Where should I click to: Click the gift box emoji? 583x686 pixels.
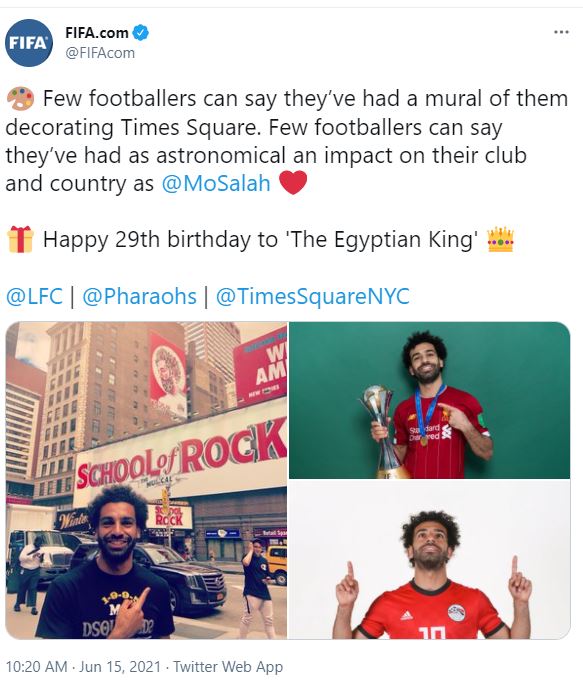point(20,239)
